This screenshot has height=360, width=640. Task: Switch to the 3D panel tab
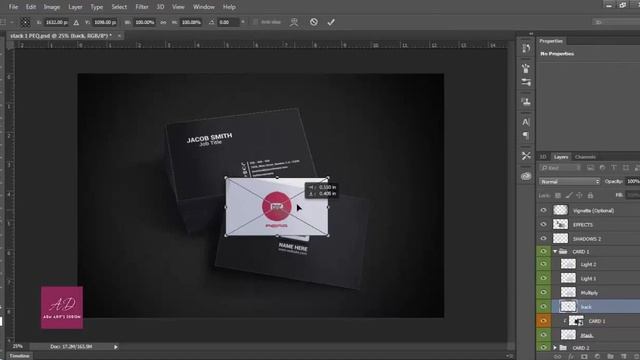click(543, 157)
